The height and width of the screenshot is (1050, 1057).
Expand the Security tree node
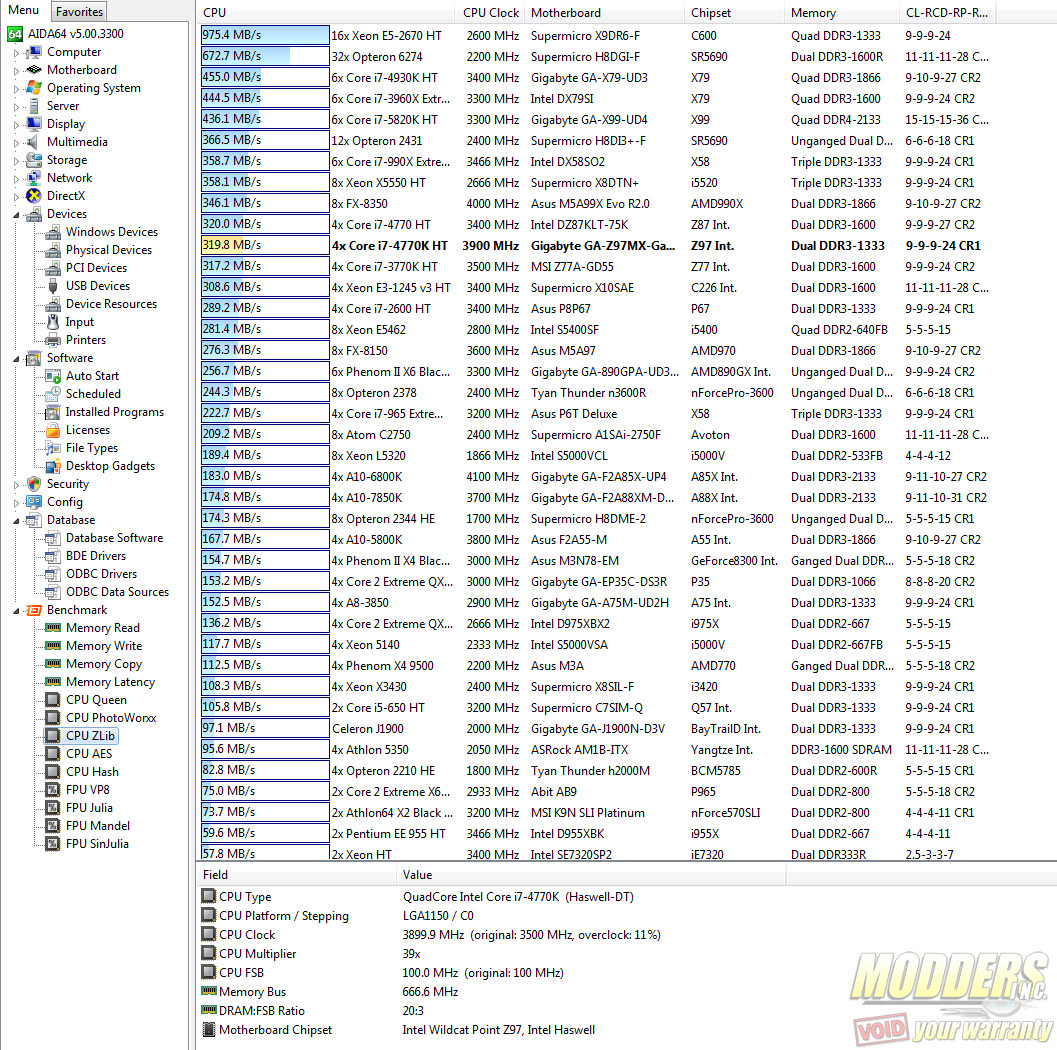(16, 485)
